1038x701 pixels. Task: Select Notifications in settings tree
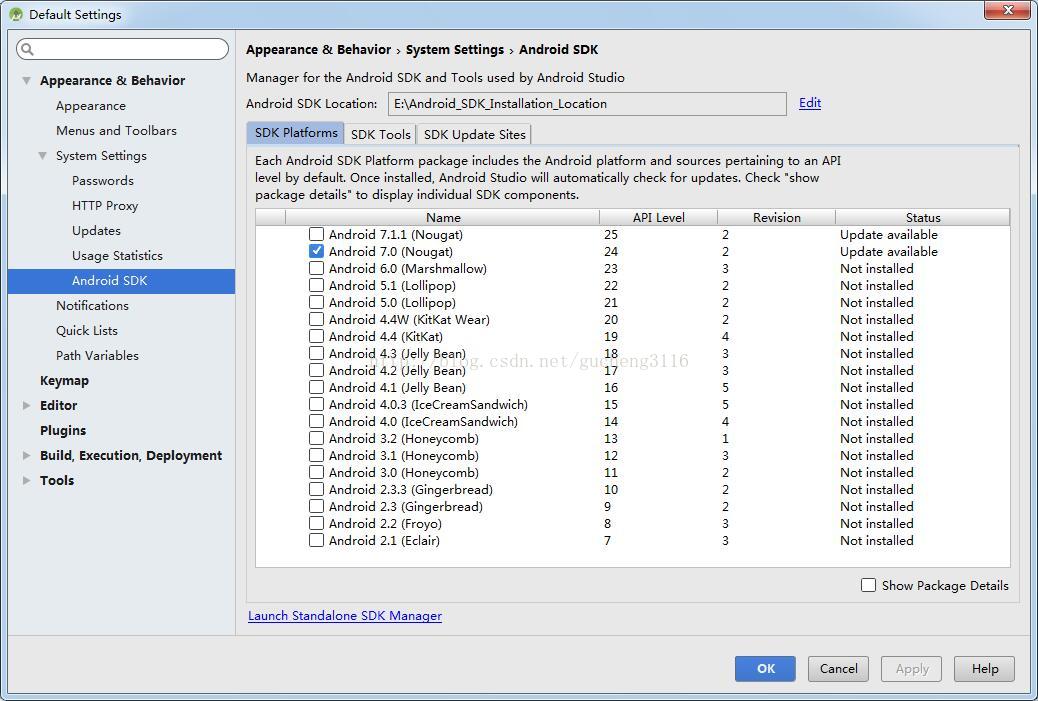click(92, 306)
